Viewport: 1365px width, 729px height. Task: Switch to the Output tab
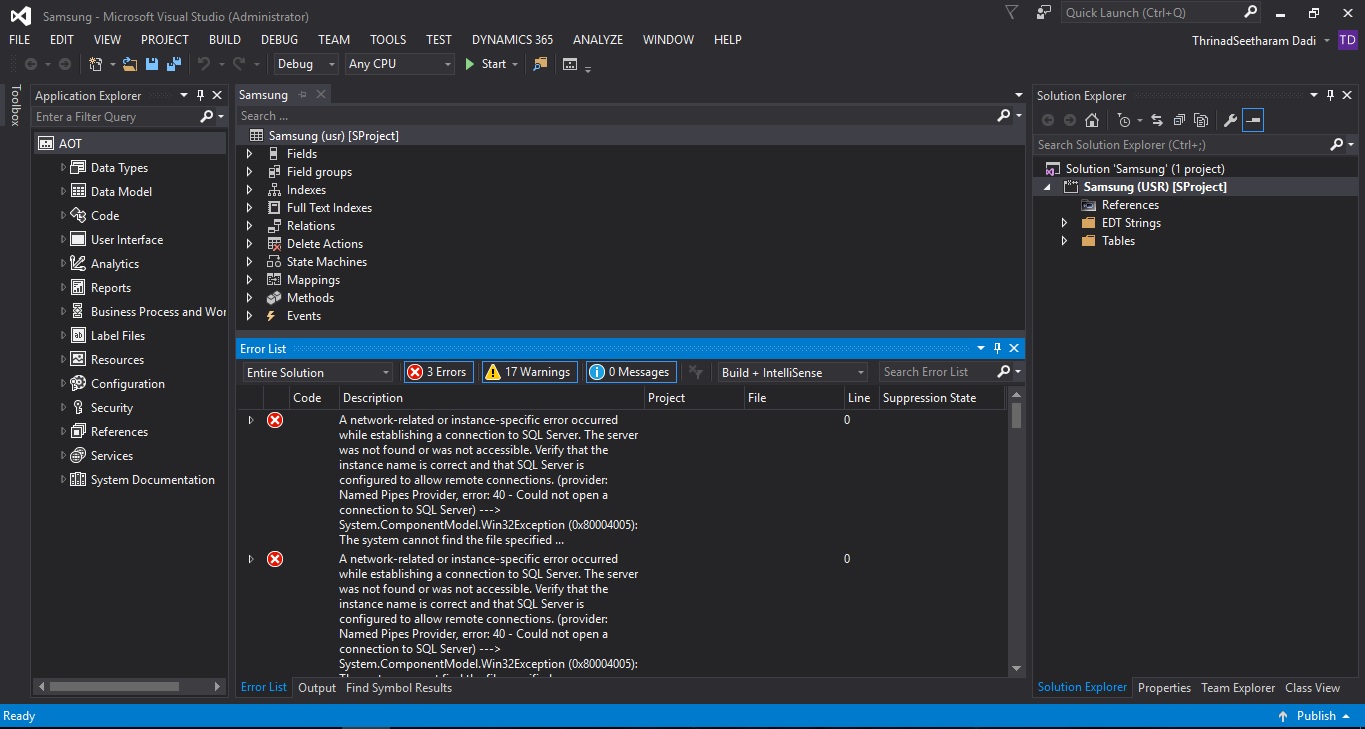click(317, 688)
